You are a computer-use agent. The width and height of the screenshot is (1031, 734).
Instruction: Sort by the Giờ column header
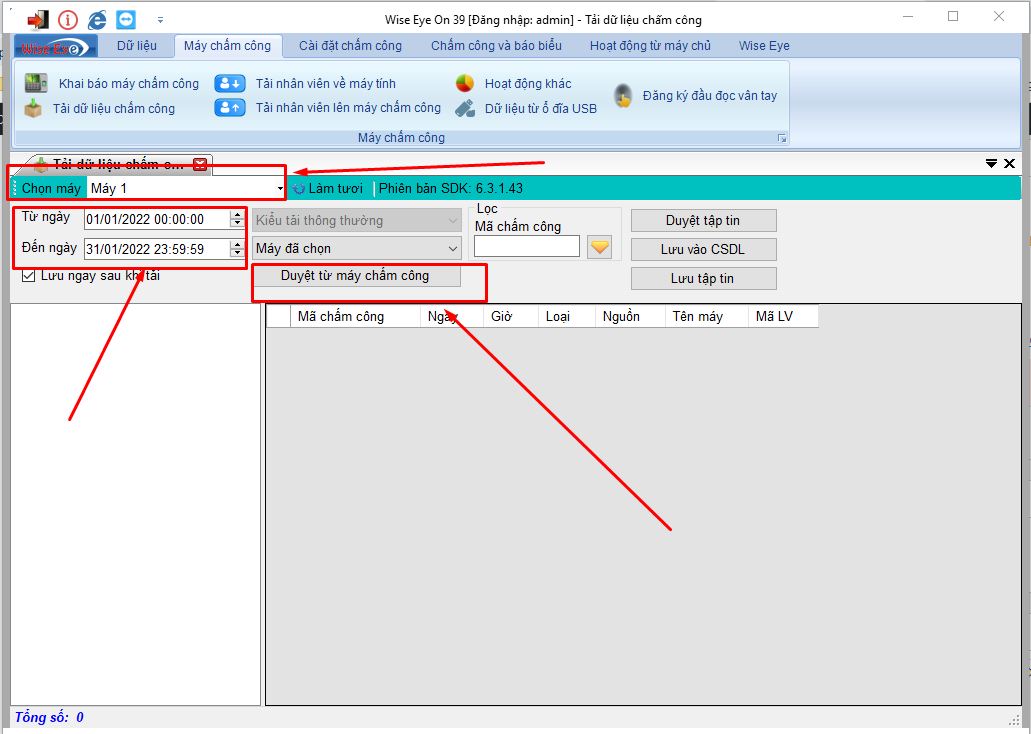511,316
